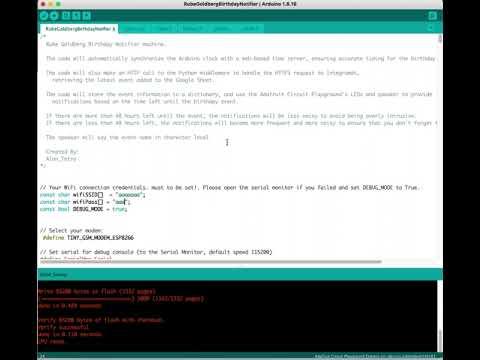The image size is (480, 360).
Task: Click the Arduino window title text
Action: [x=240, y=4]
